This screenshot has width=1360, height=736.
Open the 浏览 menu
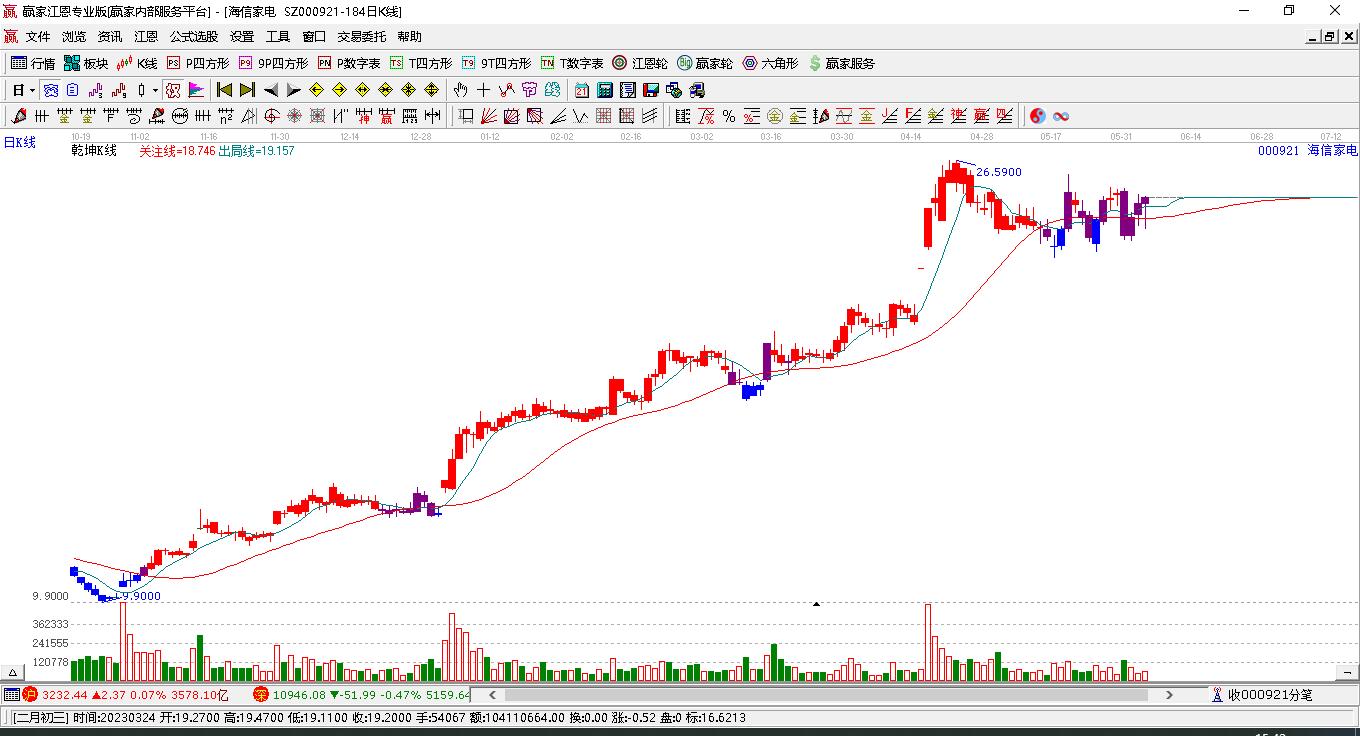74,37
